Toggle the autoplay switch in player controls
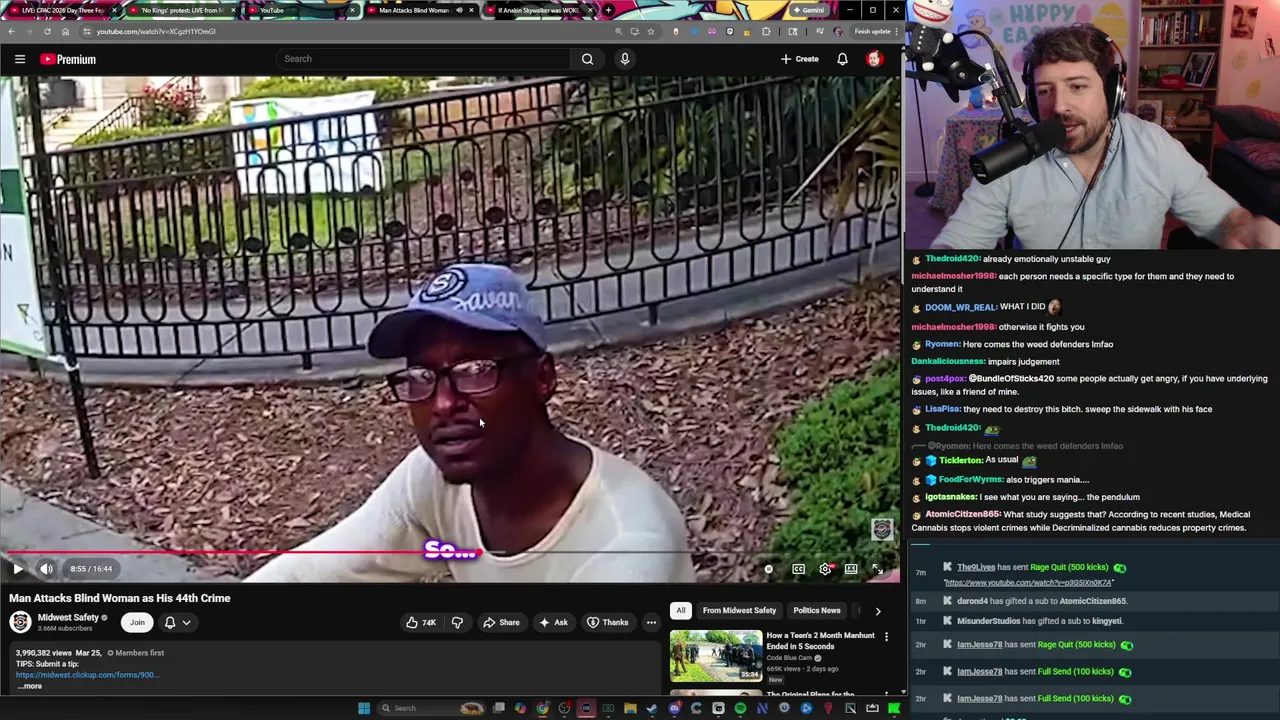 click(x=769, y=569)
